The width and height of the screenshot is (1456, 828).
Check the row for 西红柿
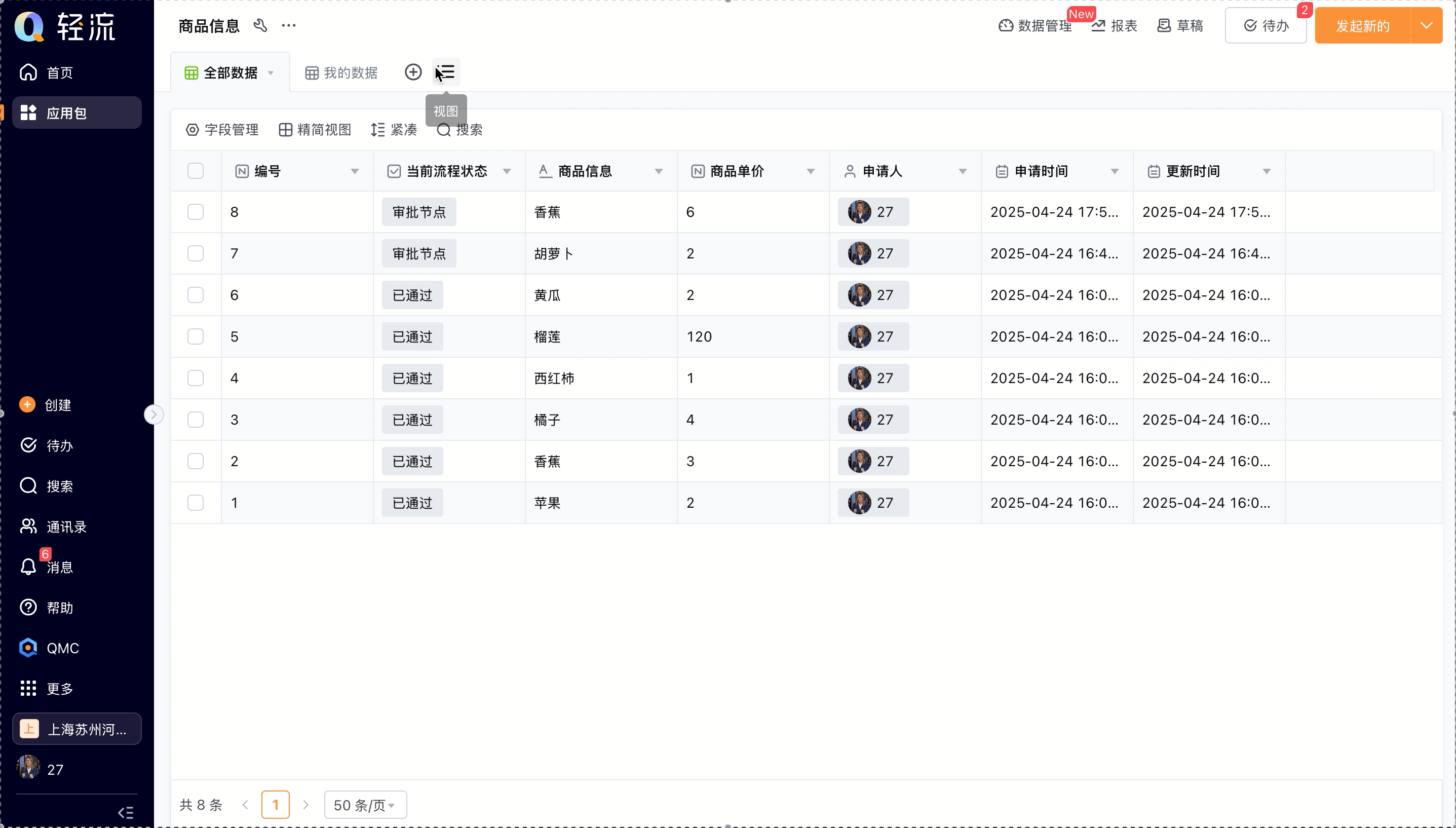point(196,378)
